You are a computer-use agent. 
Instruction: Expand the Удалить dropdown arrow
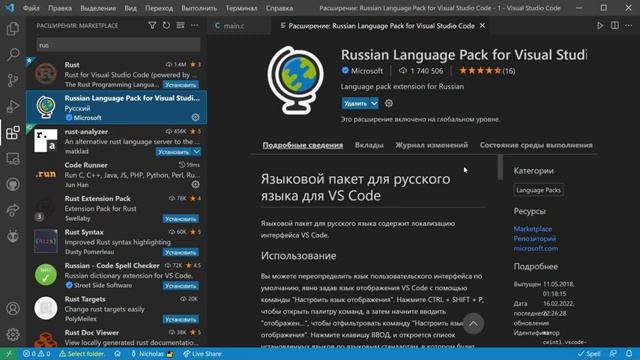[x=374, y=103]
